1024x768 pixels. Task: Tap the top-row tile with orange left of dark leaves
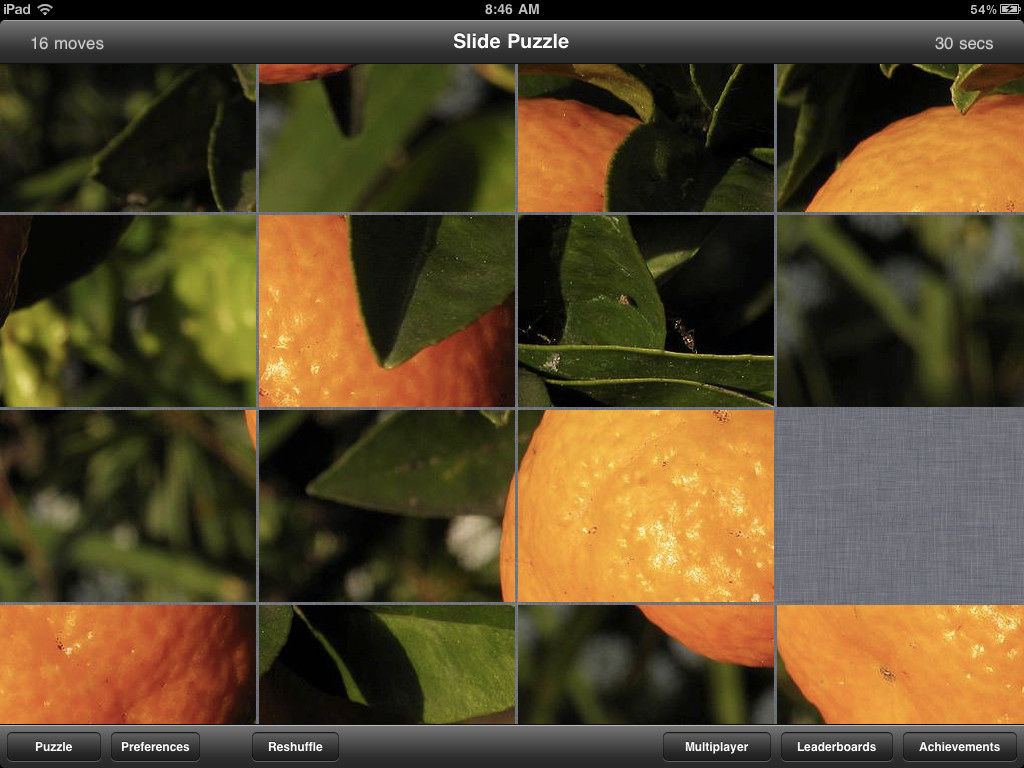click(645, 138)
